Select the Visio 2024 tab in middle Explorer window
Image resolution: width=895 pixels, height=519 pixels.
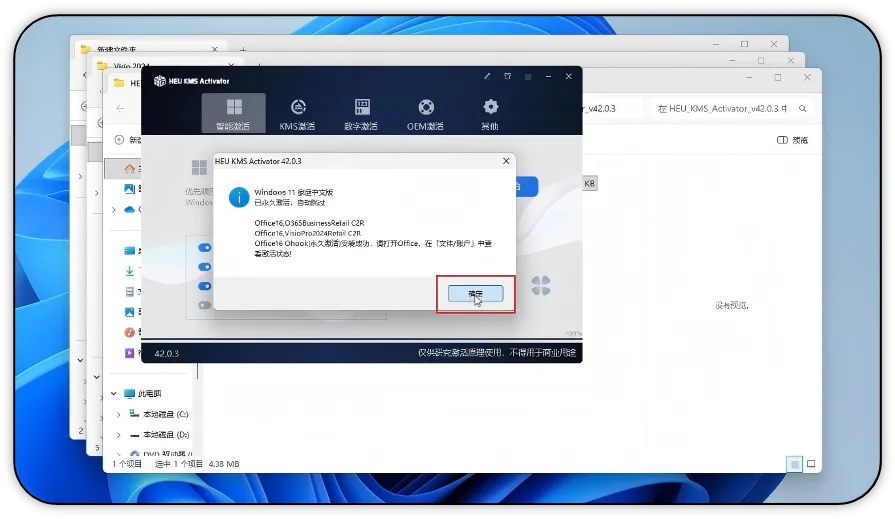(166, 65)
